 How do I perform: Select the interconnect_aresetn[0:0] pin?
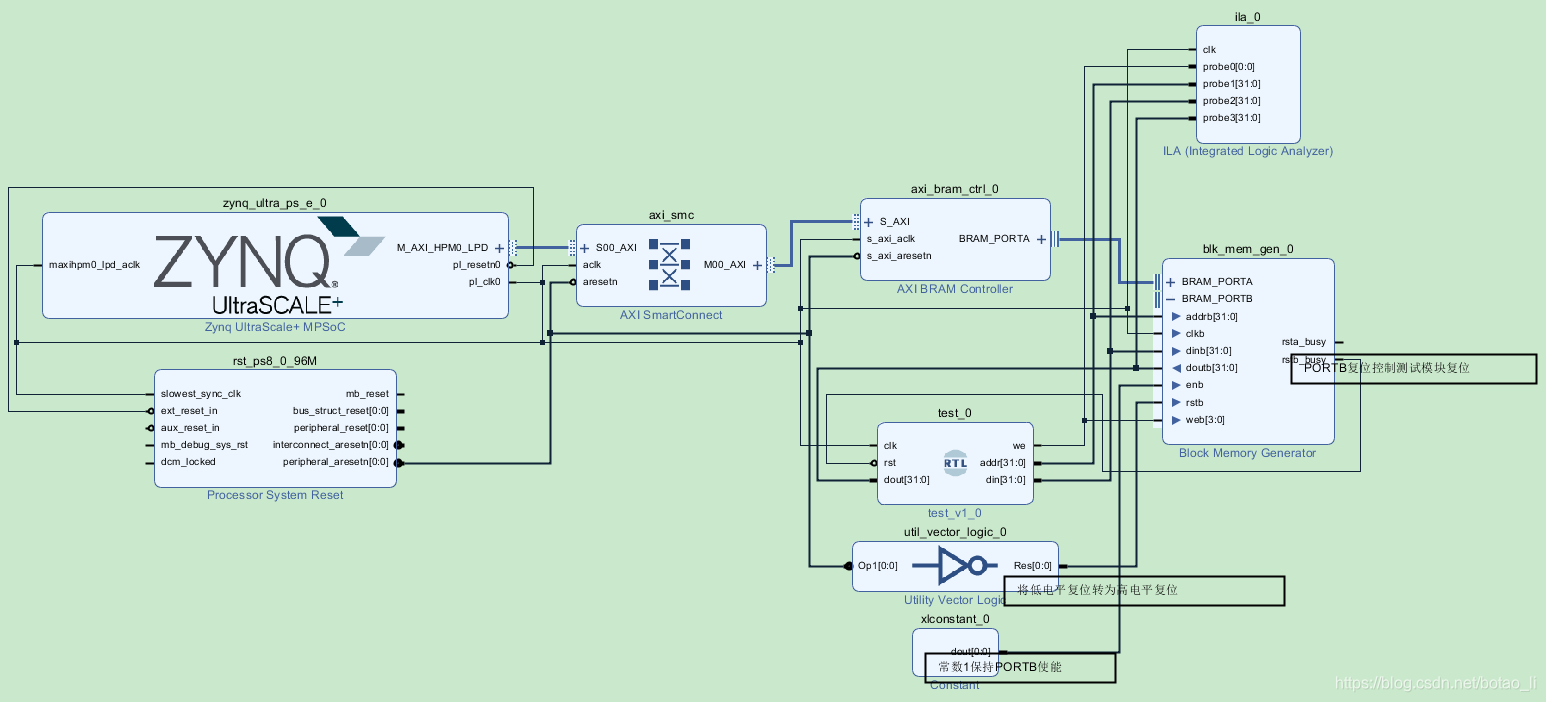click(331, 445)
